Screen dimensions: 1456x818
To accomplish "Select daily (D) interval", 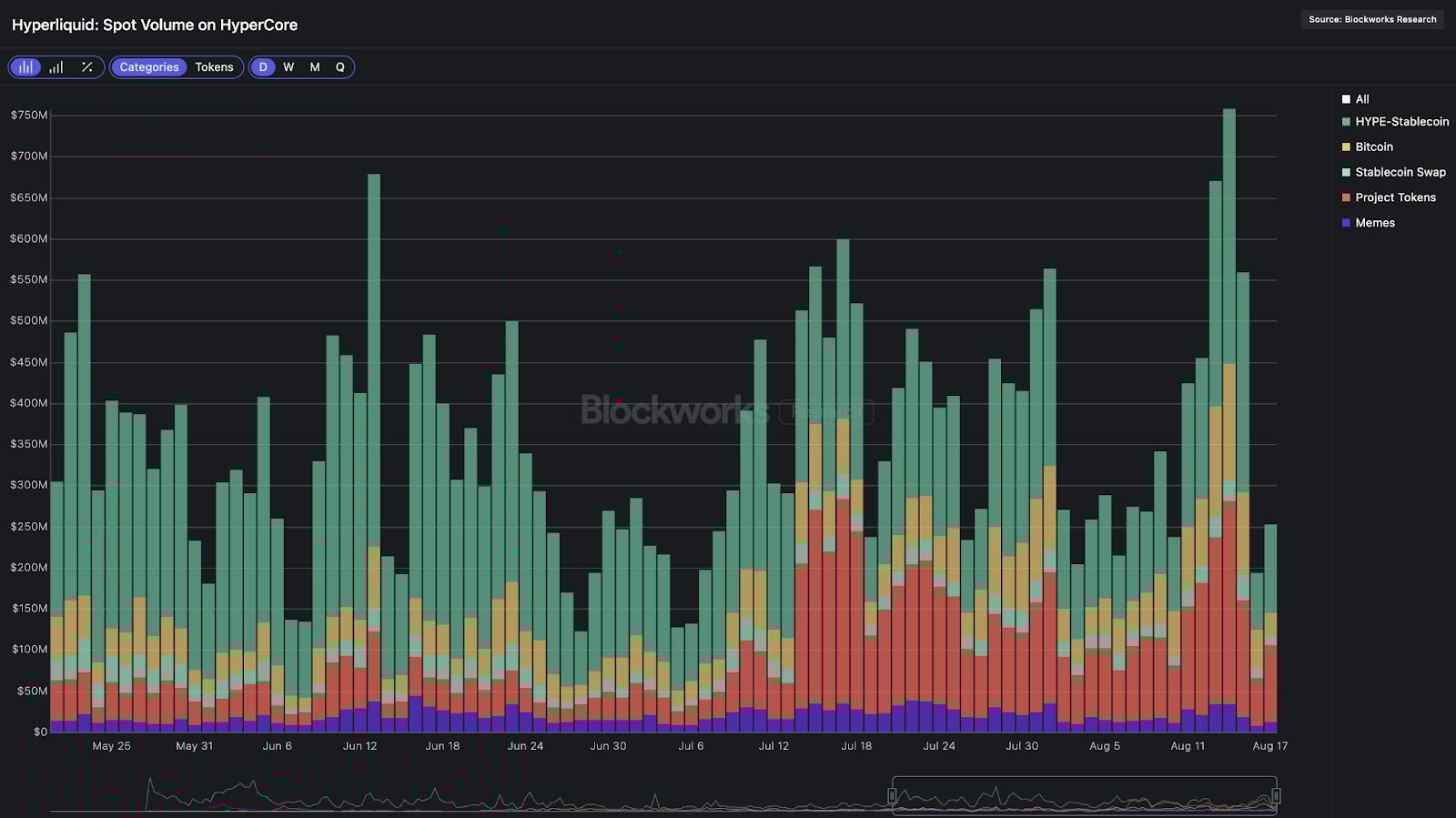I will (263, 67).
